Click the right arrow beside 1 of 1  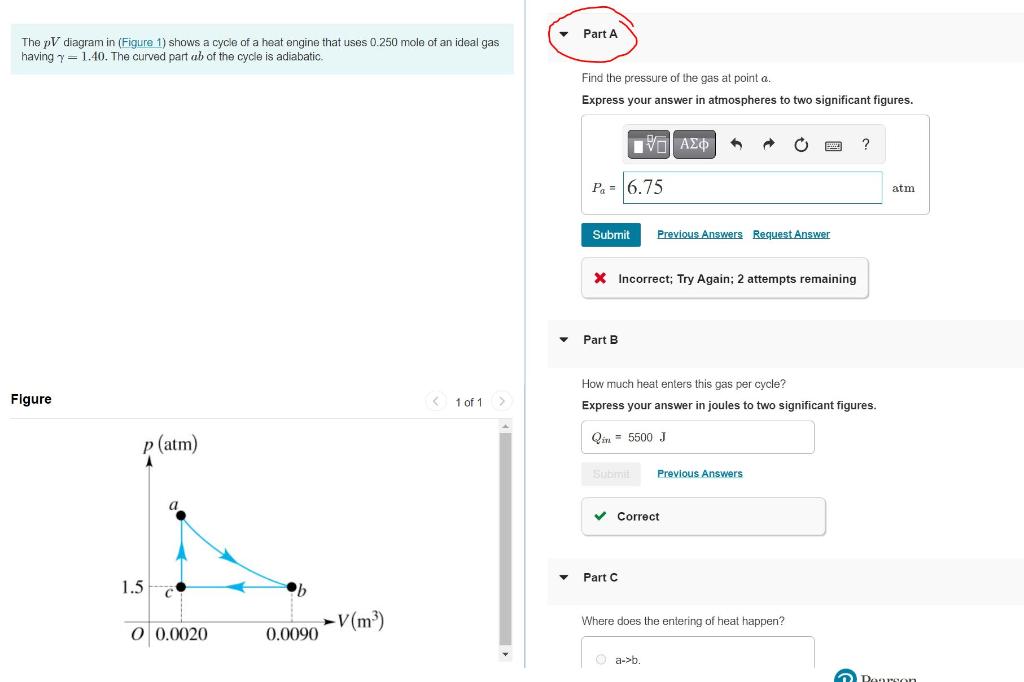[502, 400]
